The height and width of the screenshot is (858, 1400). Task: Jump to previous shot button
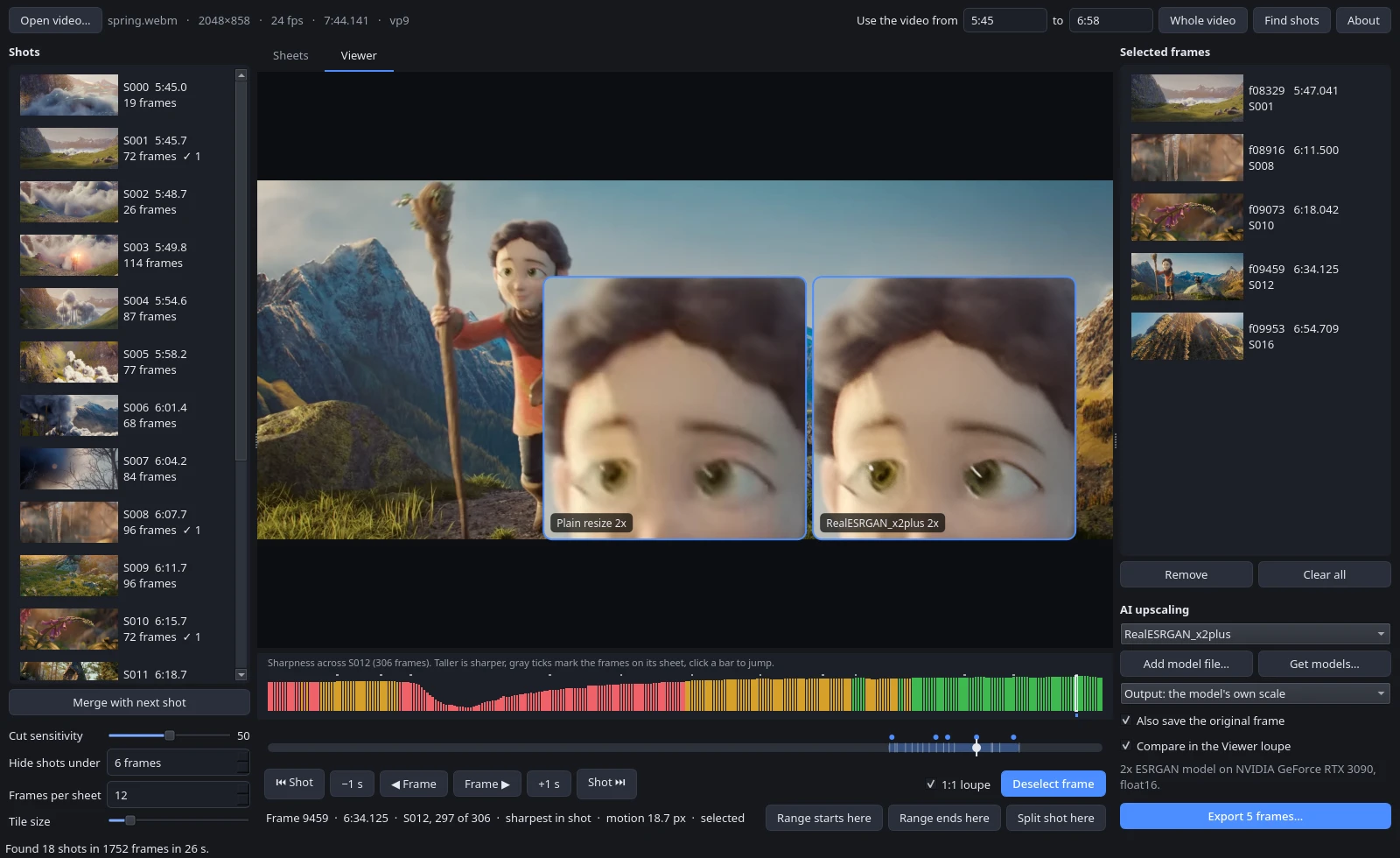tap(294, 784)
